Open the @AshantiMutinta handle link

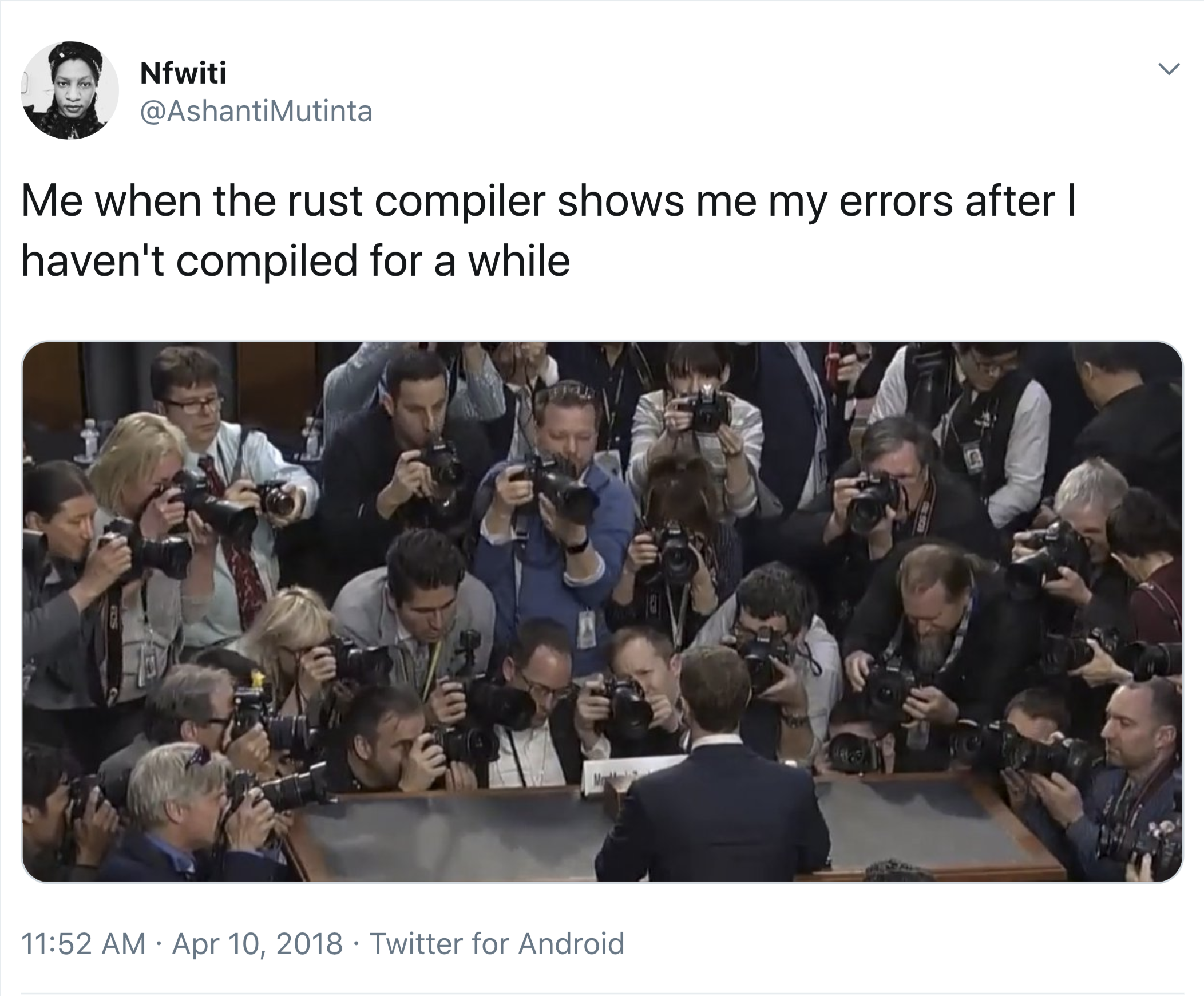click(256, 111)
